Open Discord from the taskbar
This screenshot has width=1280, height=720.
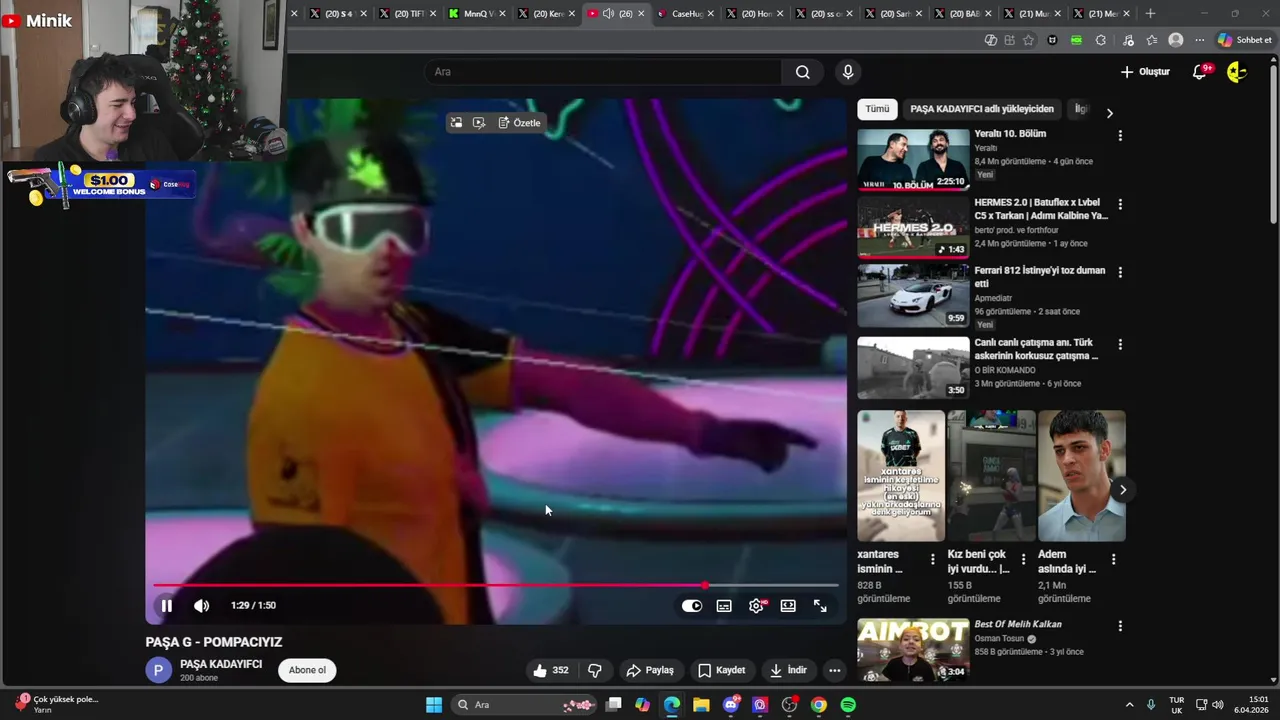click(x=731, y=705)
